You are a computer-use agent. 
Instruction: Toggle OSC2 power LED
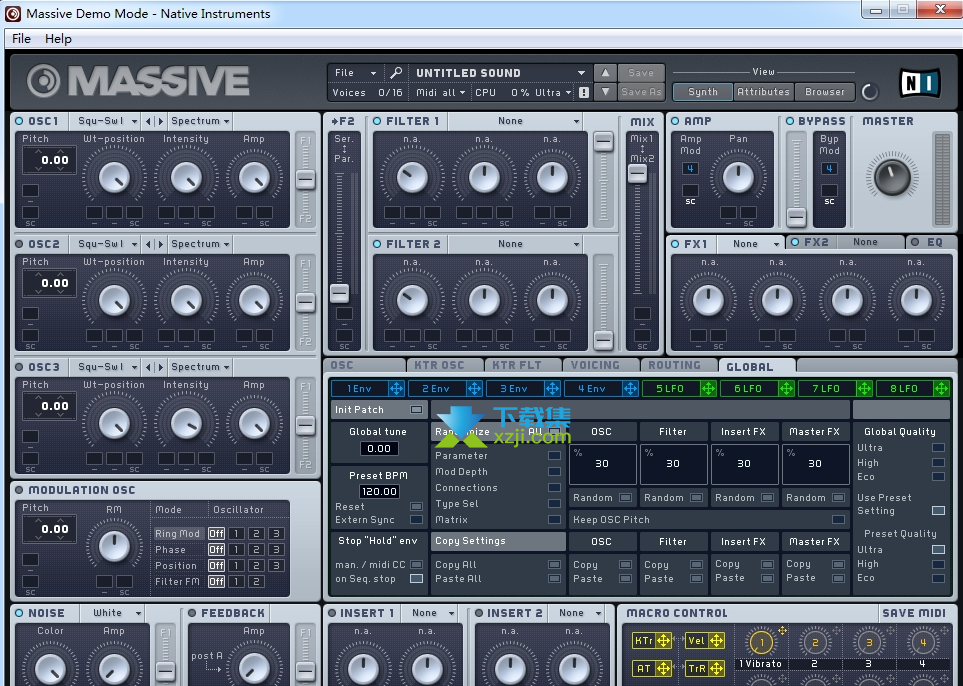(19, 244)
